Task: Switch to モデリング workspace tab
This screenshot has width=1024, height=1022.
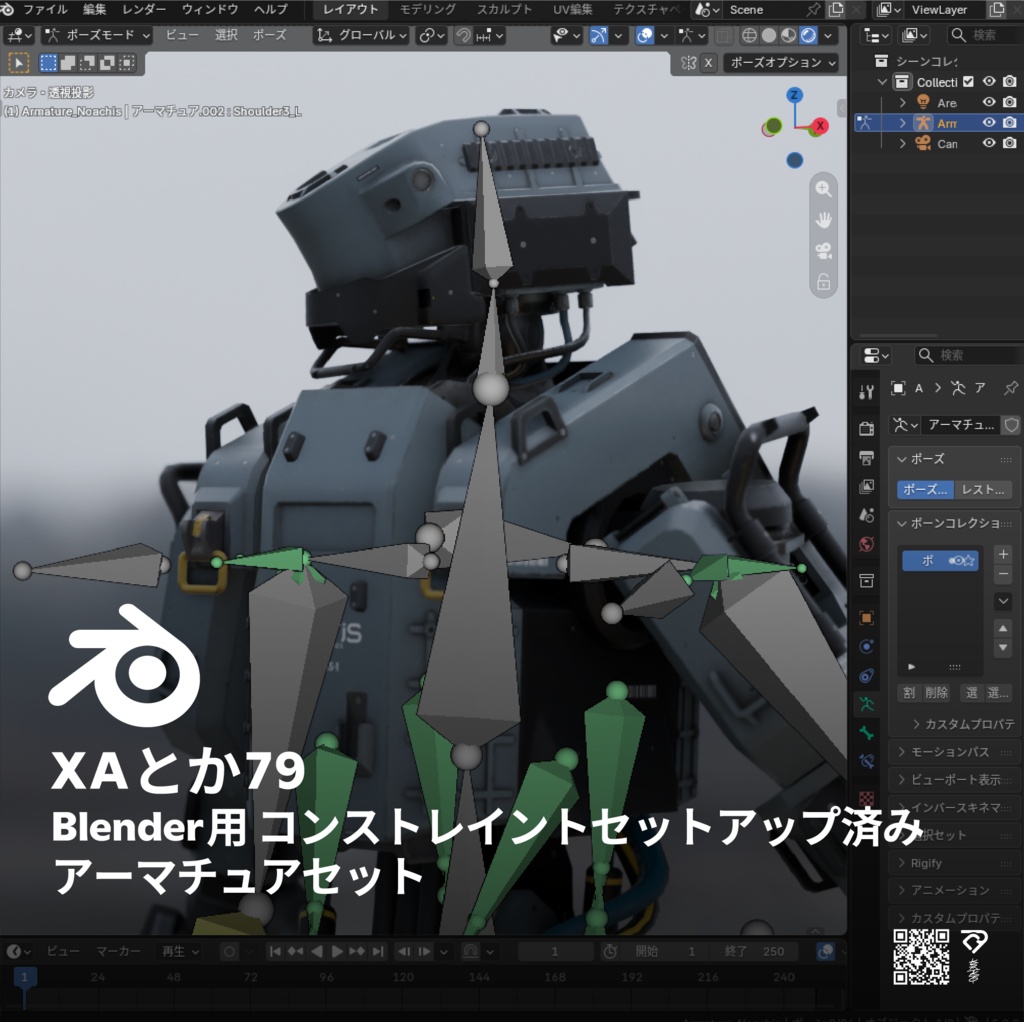Action: (x=428, y=9)
